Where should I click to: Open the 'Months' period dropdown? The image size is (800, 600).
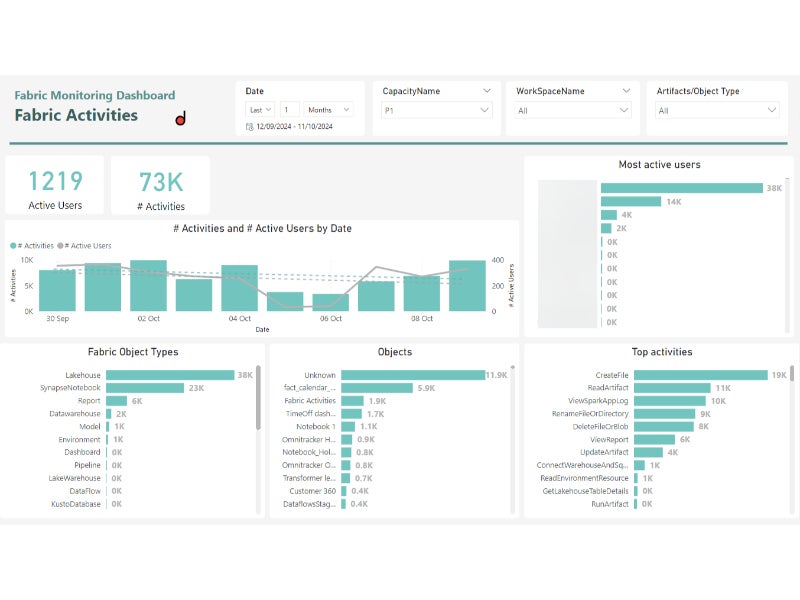(x=329, y=110)
